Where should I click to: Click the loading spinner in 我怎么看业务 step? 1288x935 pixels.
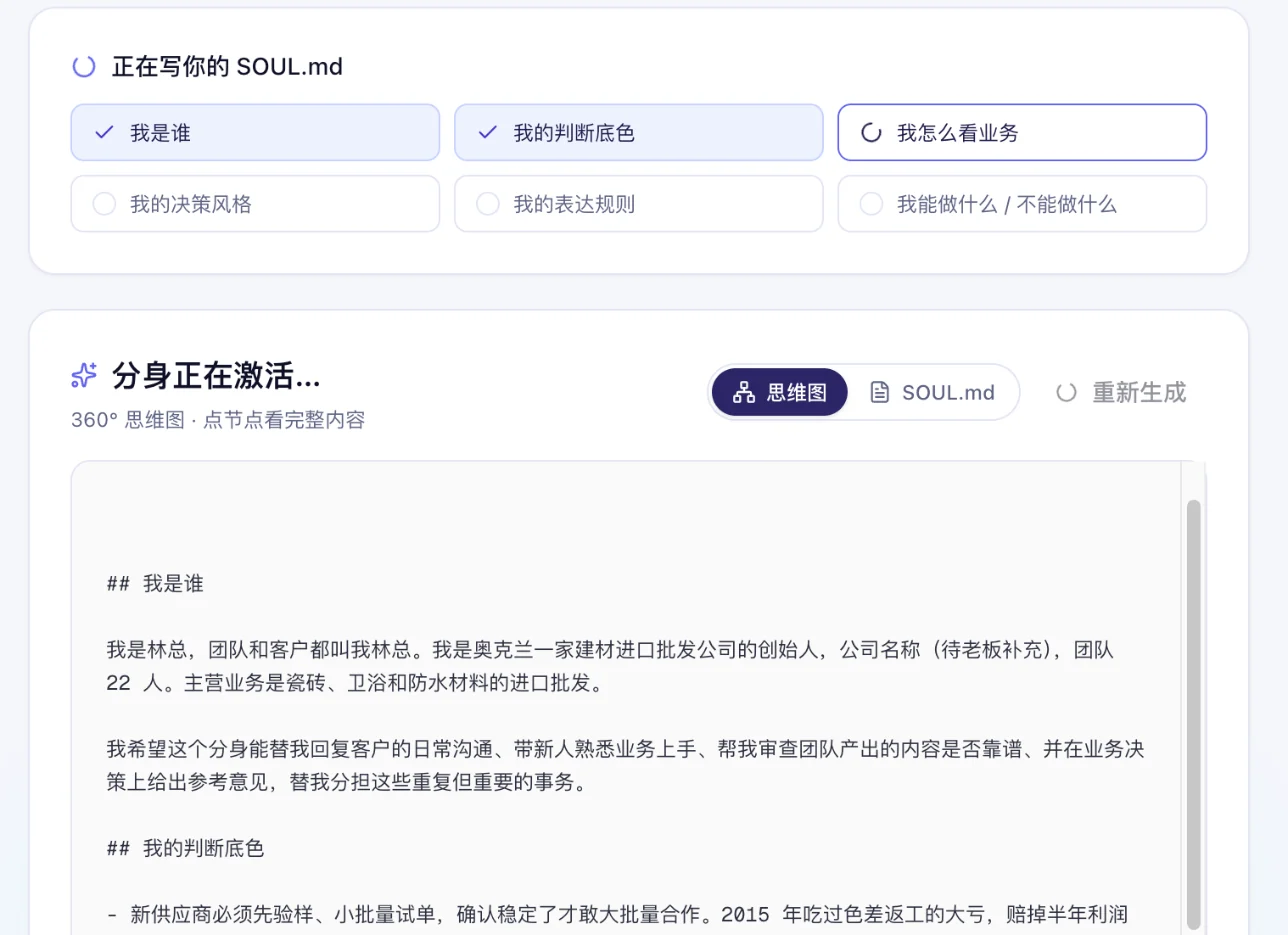point(871,132)
